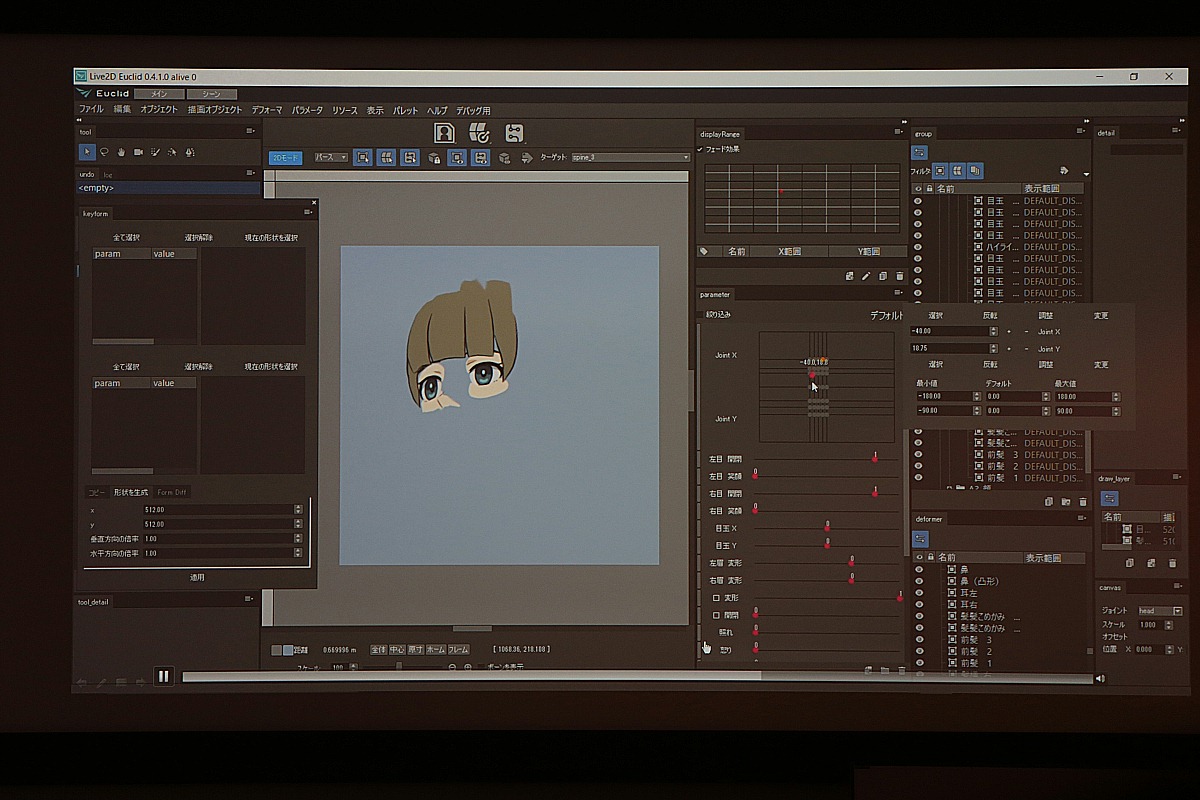Viewport: 1200px width, 800px height.
Task: Open the ジョイント head dropdown in canvas panel
Action: click(x=1160, y=610)
